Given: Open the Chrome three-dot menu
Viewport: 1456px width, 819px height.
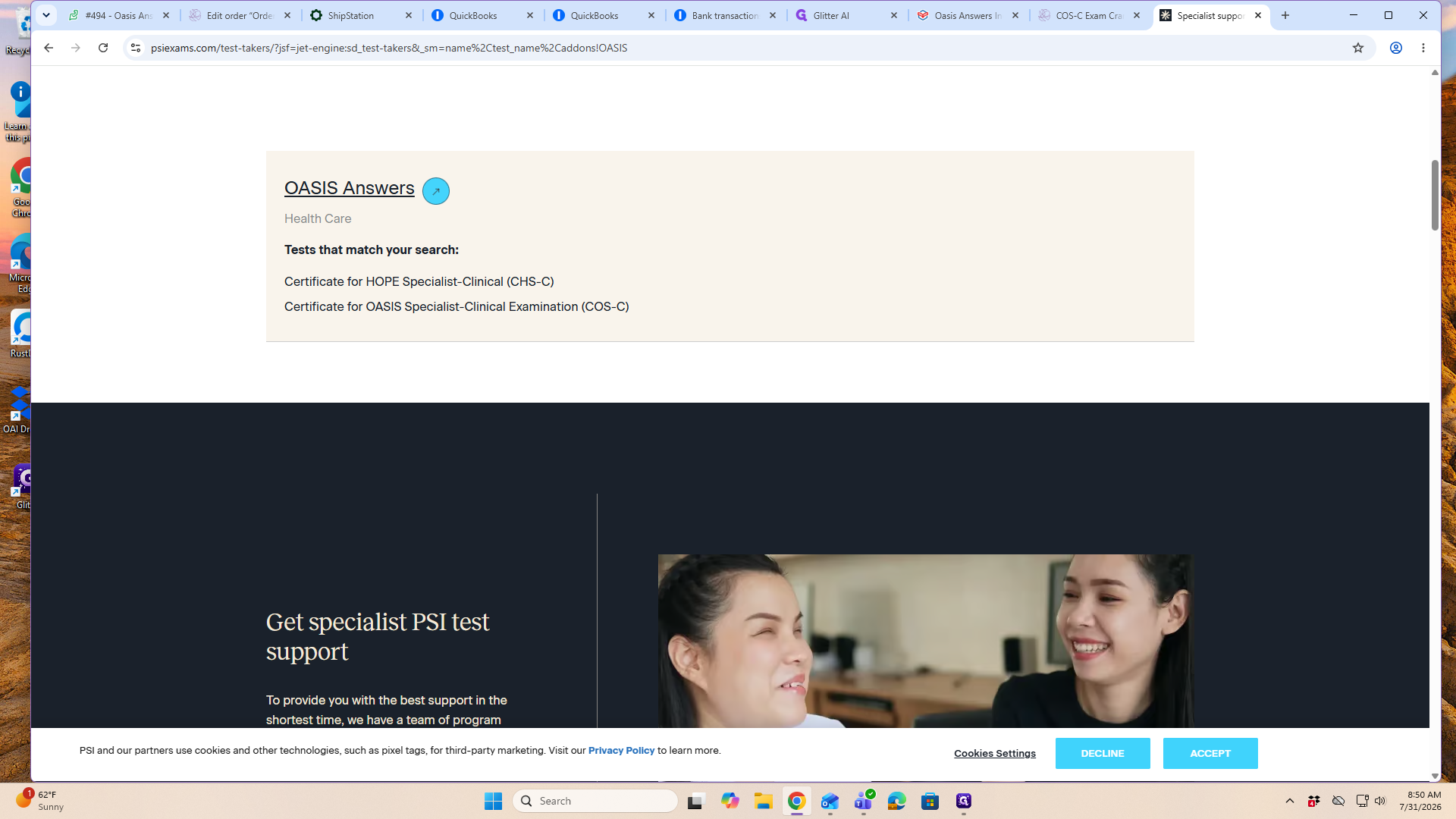Looking at the screenshot, I should tap(1423, 48).
